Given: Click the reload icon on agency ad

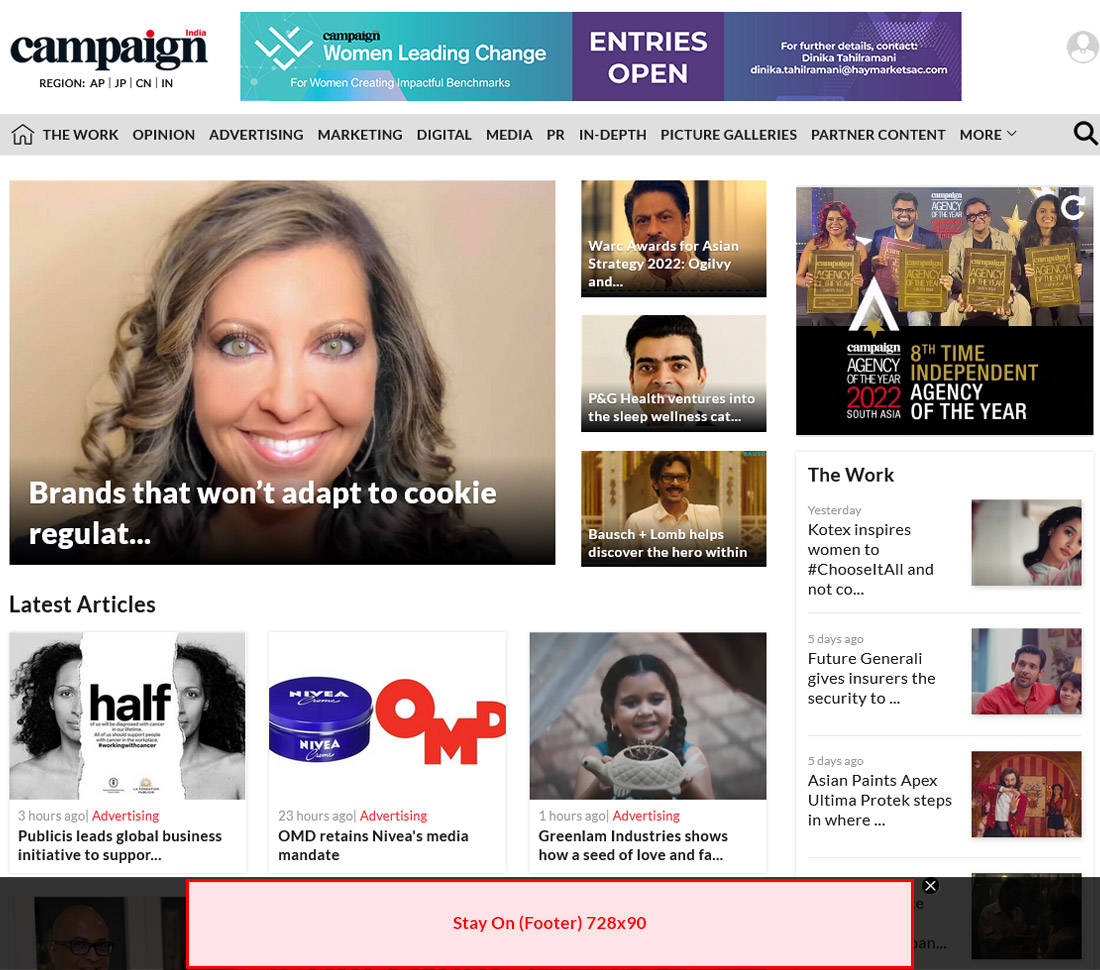Looking at the screenshot, I should point(1072,207).
